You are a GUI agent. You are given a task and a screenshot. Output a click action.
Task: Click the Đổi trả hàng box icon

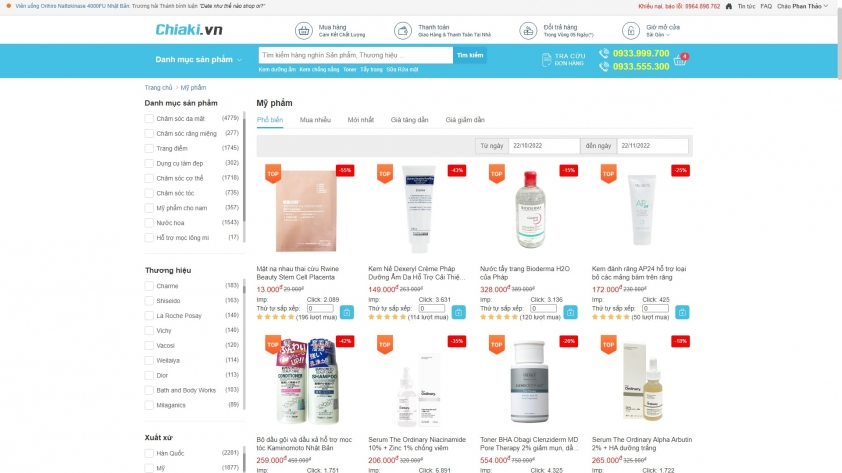528,31
